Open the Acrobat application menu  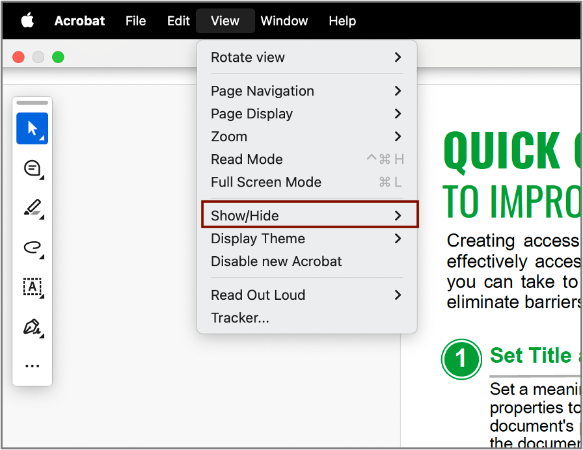(80, 21)
